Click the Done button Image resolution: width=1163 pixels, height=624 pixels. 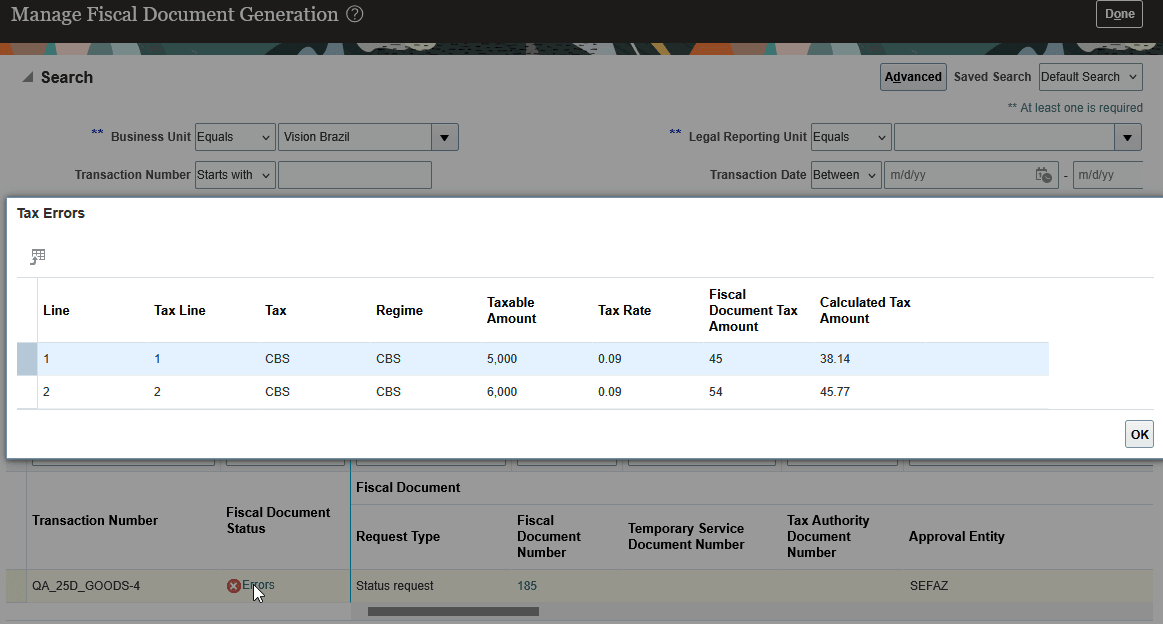(1119, 14)
